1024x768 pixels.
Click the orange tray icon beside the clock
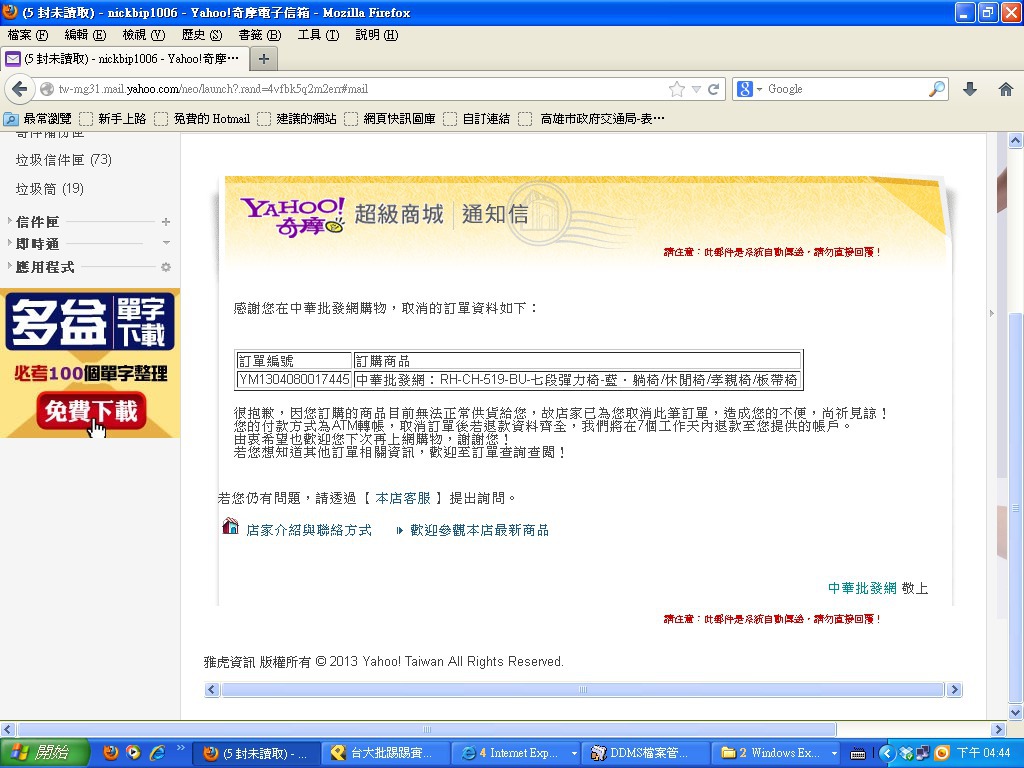[x=942, y=754]
